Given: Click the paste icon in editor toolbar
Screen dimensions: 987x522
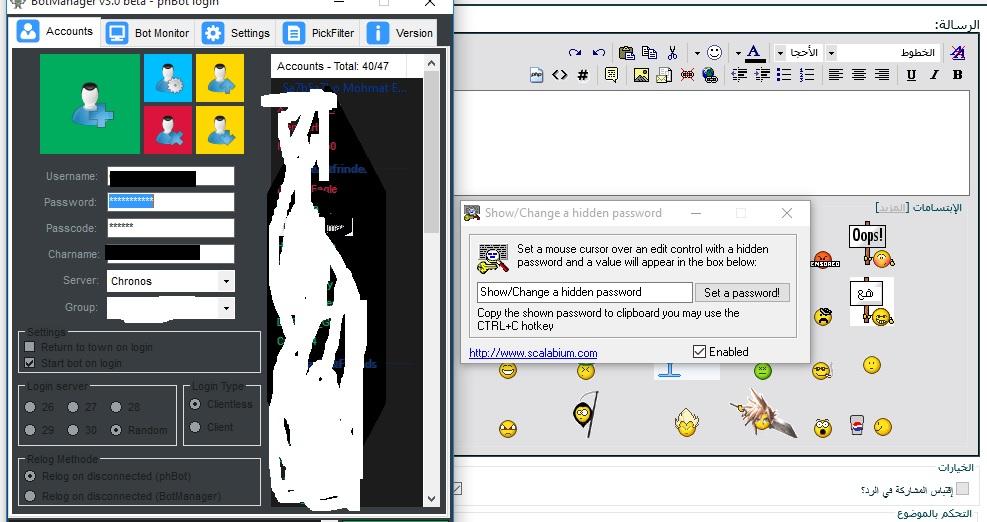Looking at the screenshot, I should coord(626,52).
